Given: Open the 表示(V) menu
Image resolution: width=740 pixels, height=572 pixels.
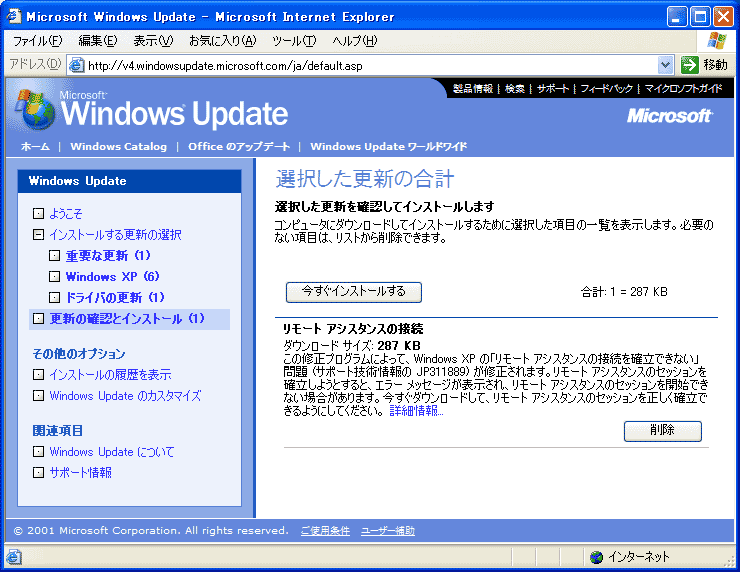Looking at the screenshot, I should click(x=153, y=41).
